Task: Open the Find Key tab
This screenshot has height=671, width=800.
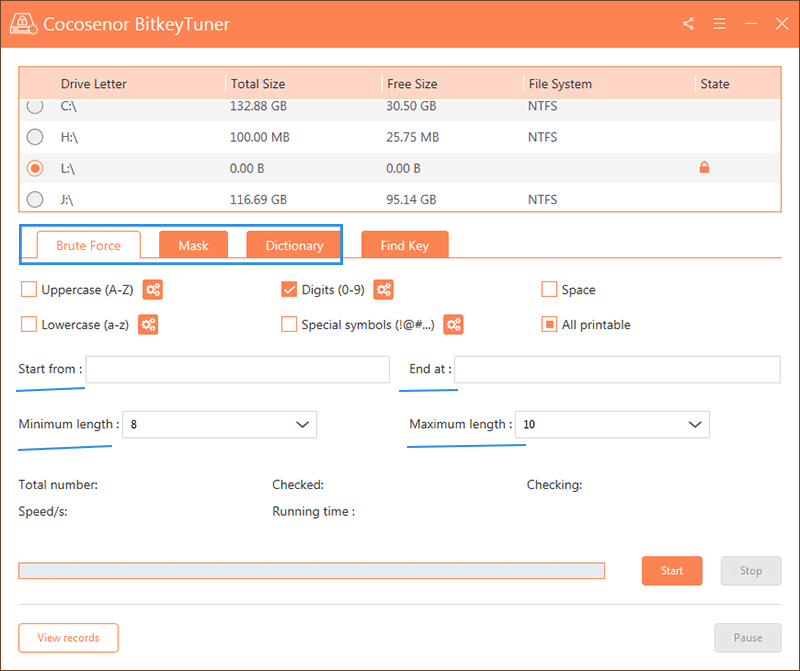Action: (405, 245)
